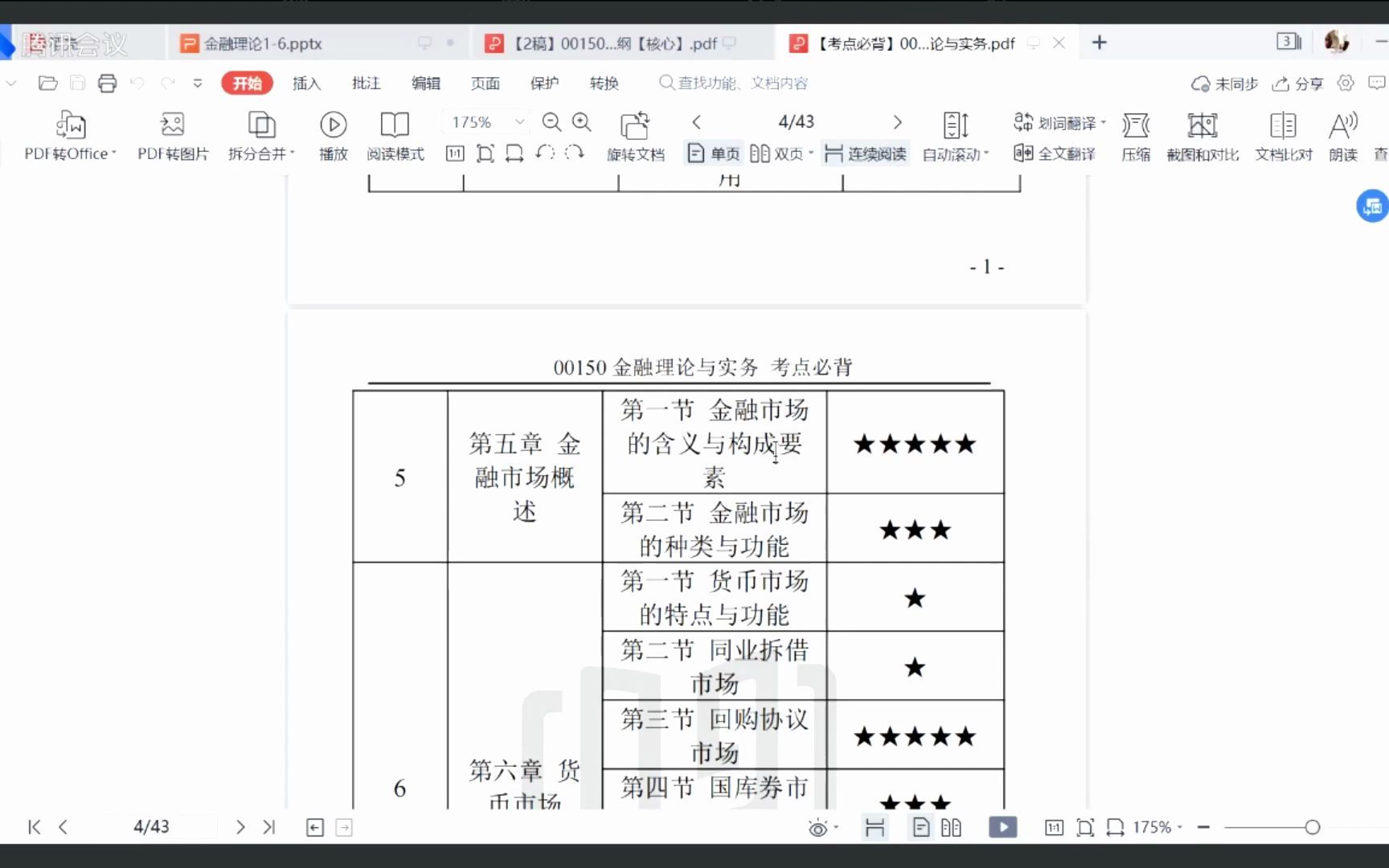Zoom out with the minus magnifier
Image resolution: width=1389 pixels, height=868 pixels.
pos(551,122)
